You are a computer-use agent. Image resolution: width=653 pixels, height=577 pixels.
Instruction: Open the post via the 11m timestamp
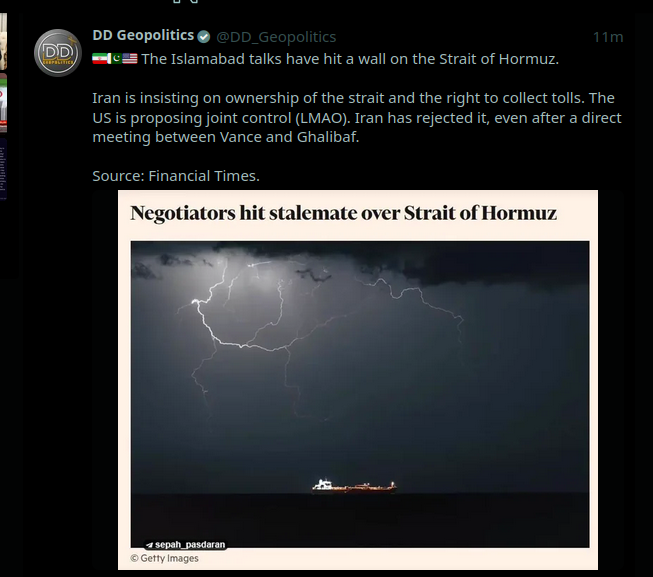click(x=607, y=37)
